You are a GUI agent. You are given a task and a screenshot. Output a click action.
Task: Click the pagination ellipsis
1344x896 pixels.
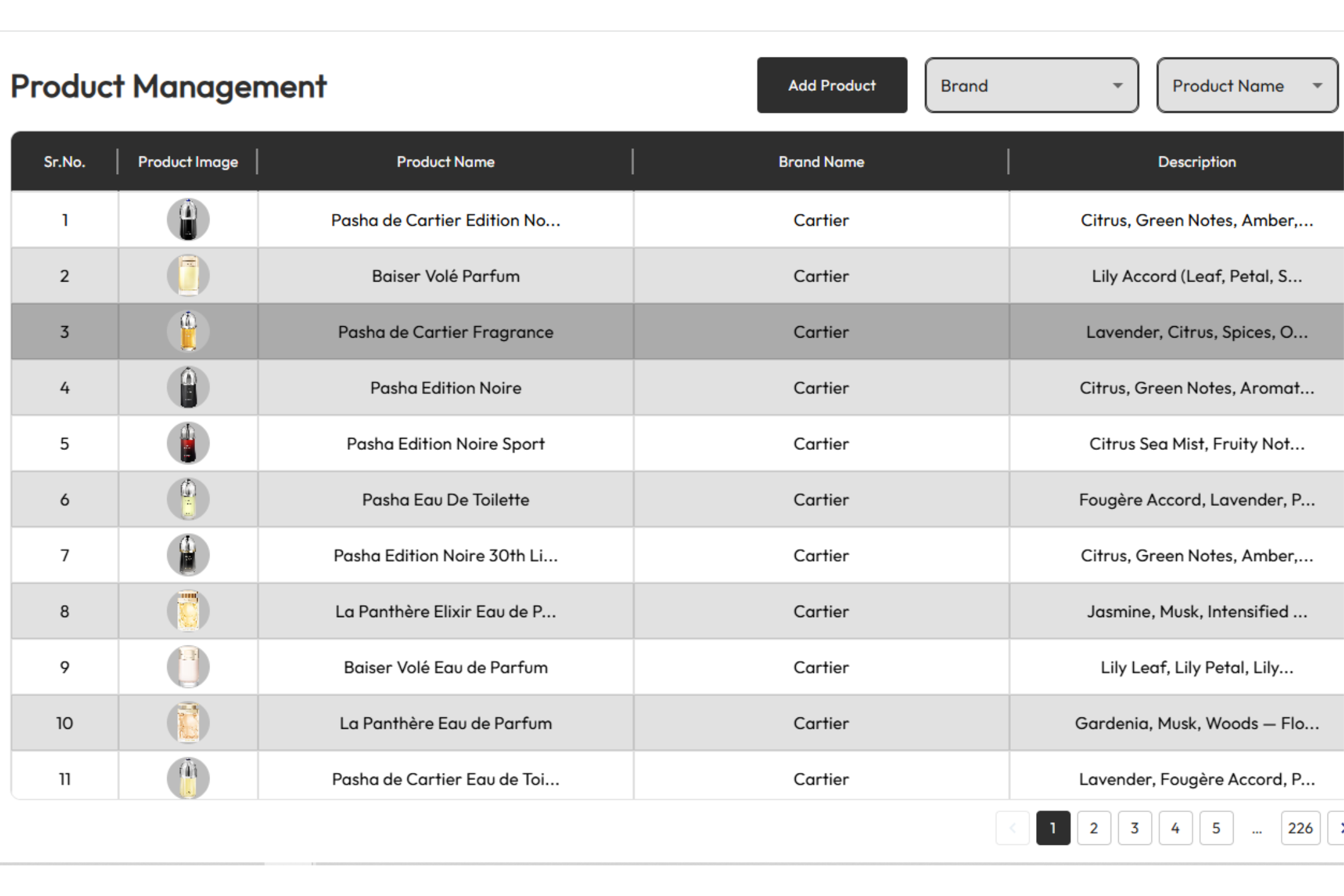coord(1257,829)
